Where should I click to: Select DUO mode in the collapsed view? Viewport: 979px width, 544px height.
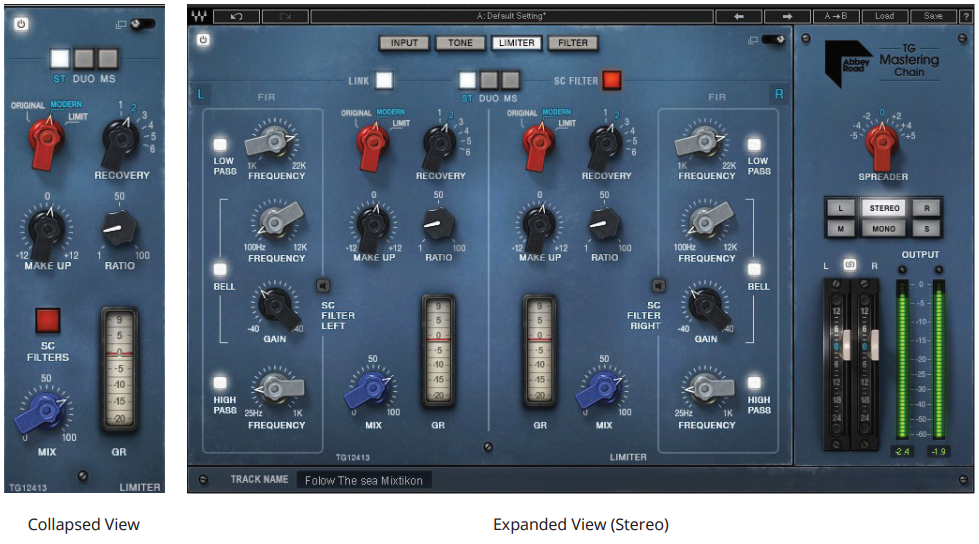[x=84, y=59]
